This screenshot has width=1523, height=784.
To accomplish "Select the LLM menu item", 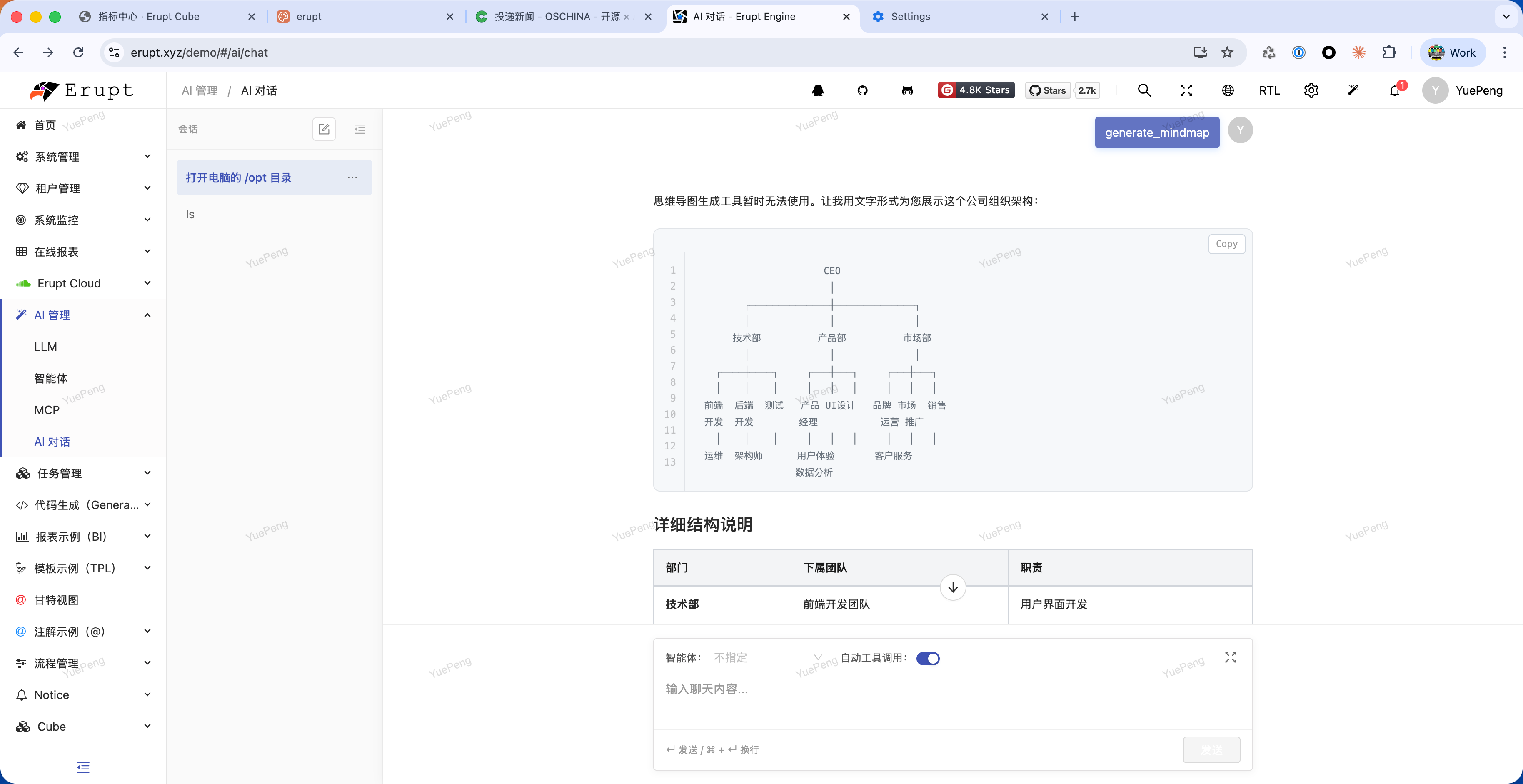I will [45, 347].
